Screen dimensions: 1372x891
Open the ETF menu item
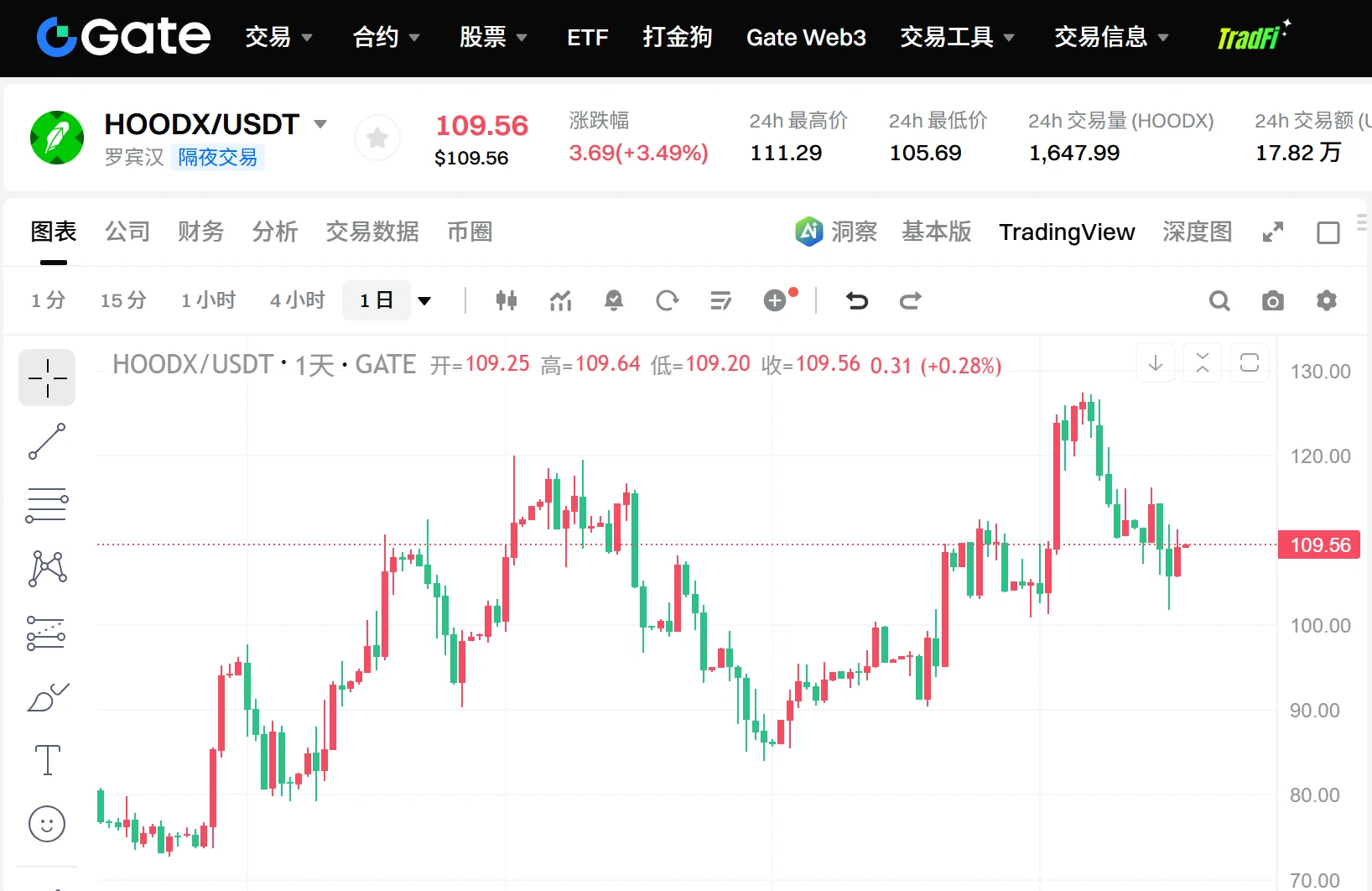click(x=587, y=37)
